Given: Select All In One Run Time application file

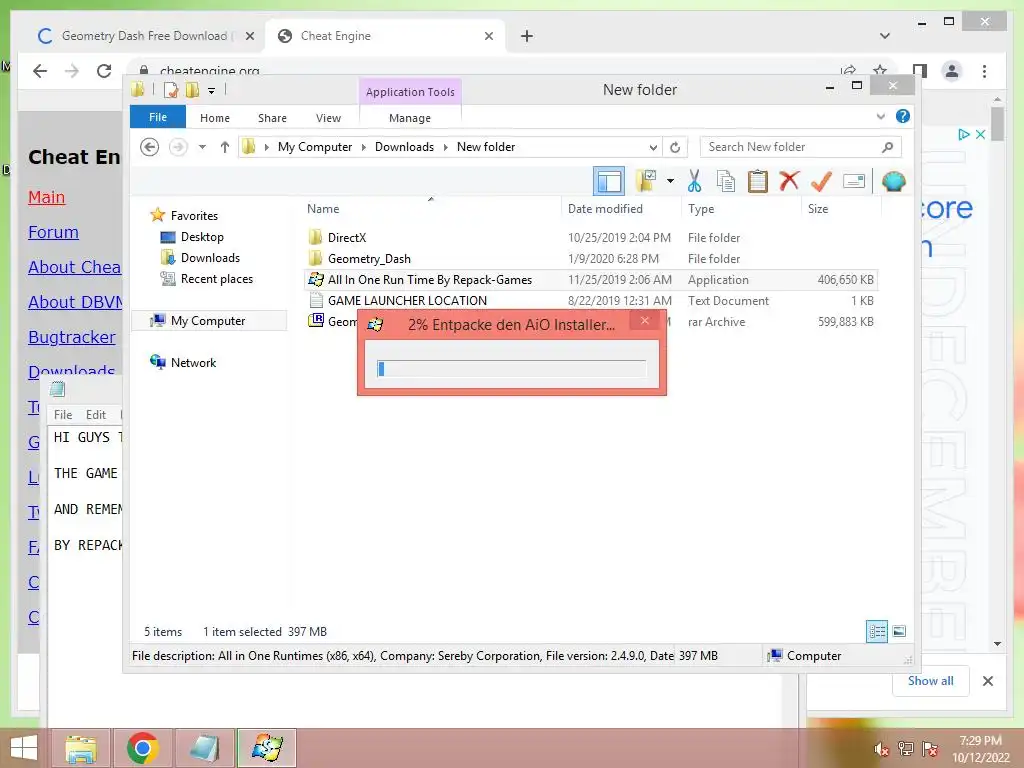Looking at the screenshot, I should click(x=430, y=280).
